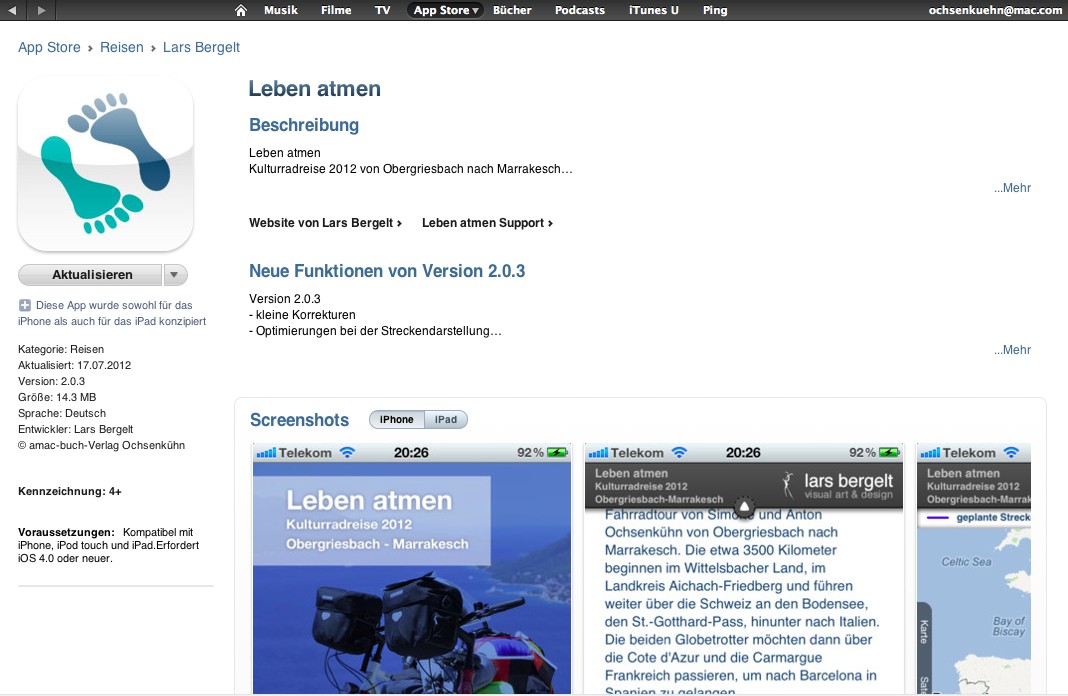
Task: Click the Screenshots heading
Action: 299,420
